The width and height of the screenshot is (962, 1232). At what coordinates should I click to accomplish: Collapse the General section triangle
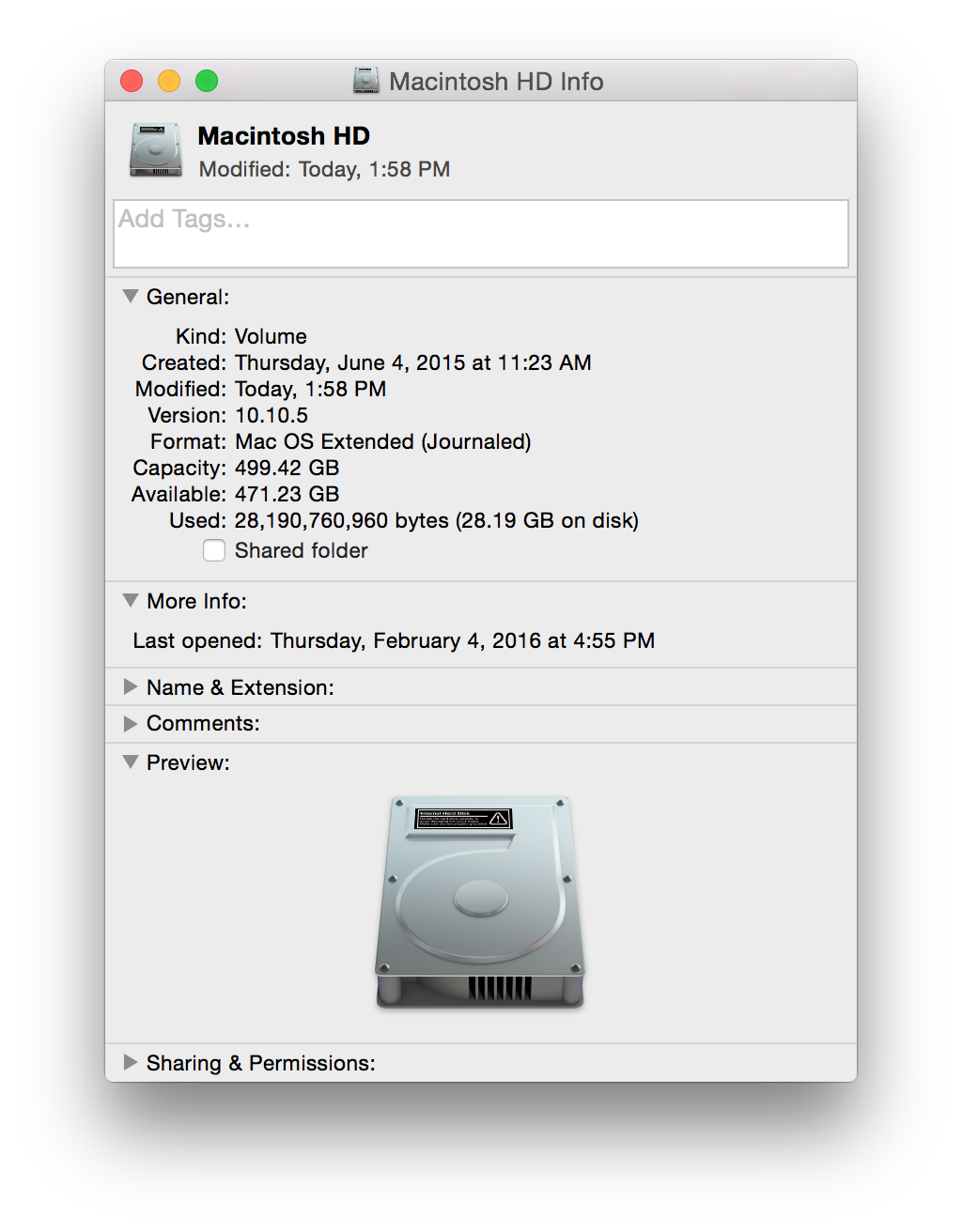(x=131, y=296)
